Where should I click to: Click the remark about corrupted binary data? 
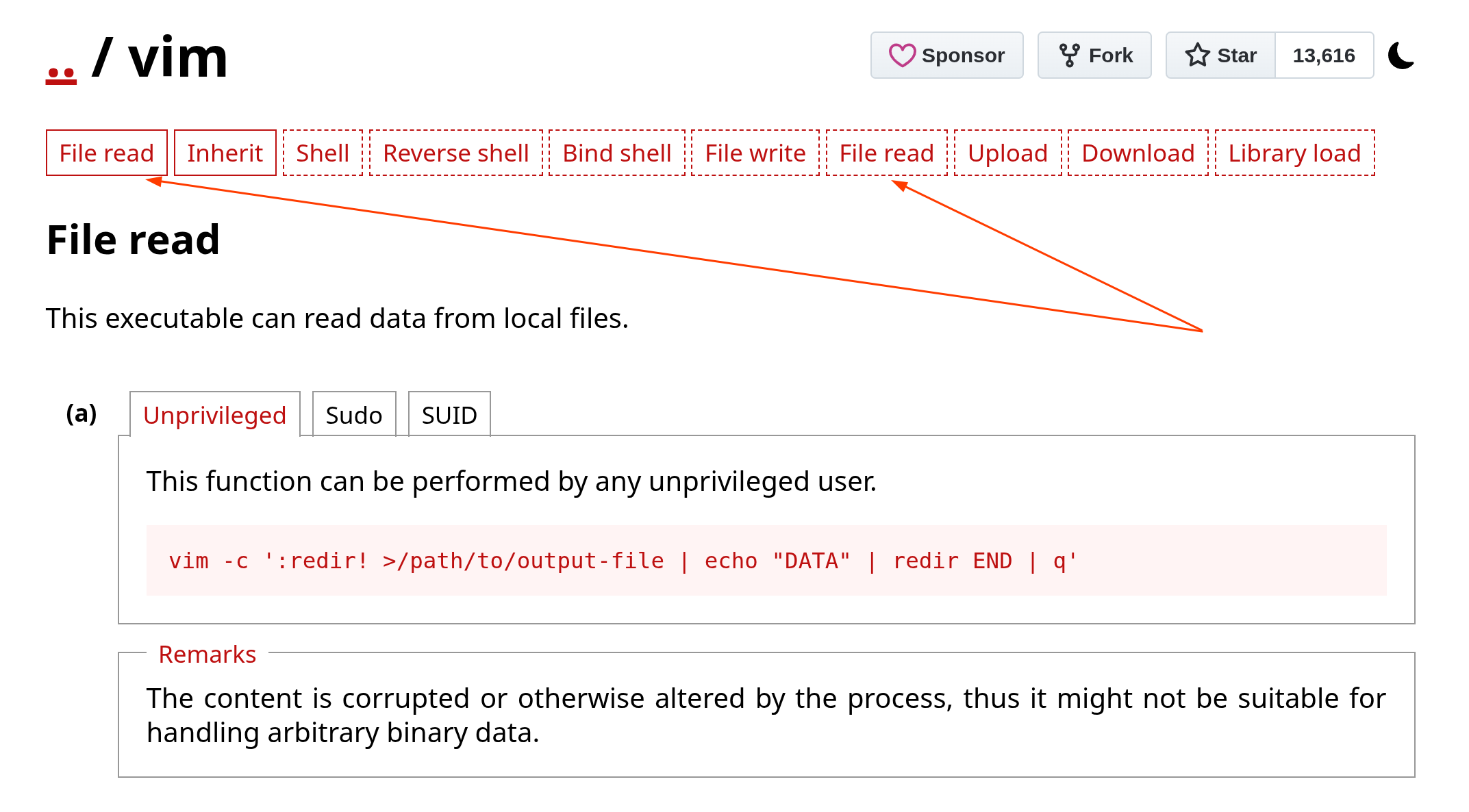(766, 715)
